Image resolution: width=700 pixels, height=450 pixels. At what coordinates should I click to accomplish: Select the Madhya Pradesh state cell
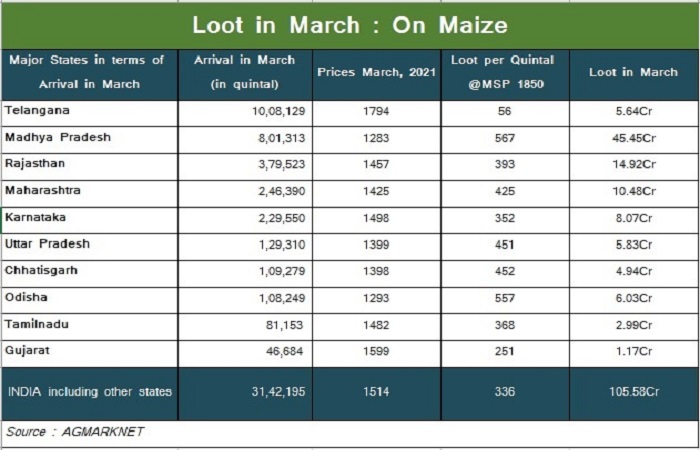[58, 137]
